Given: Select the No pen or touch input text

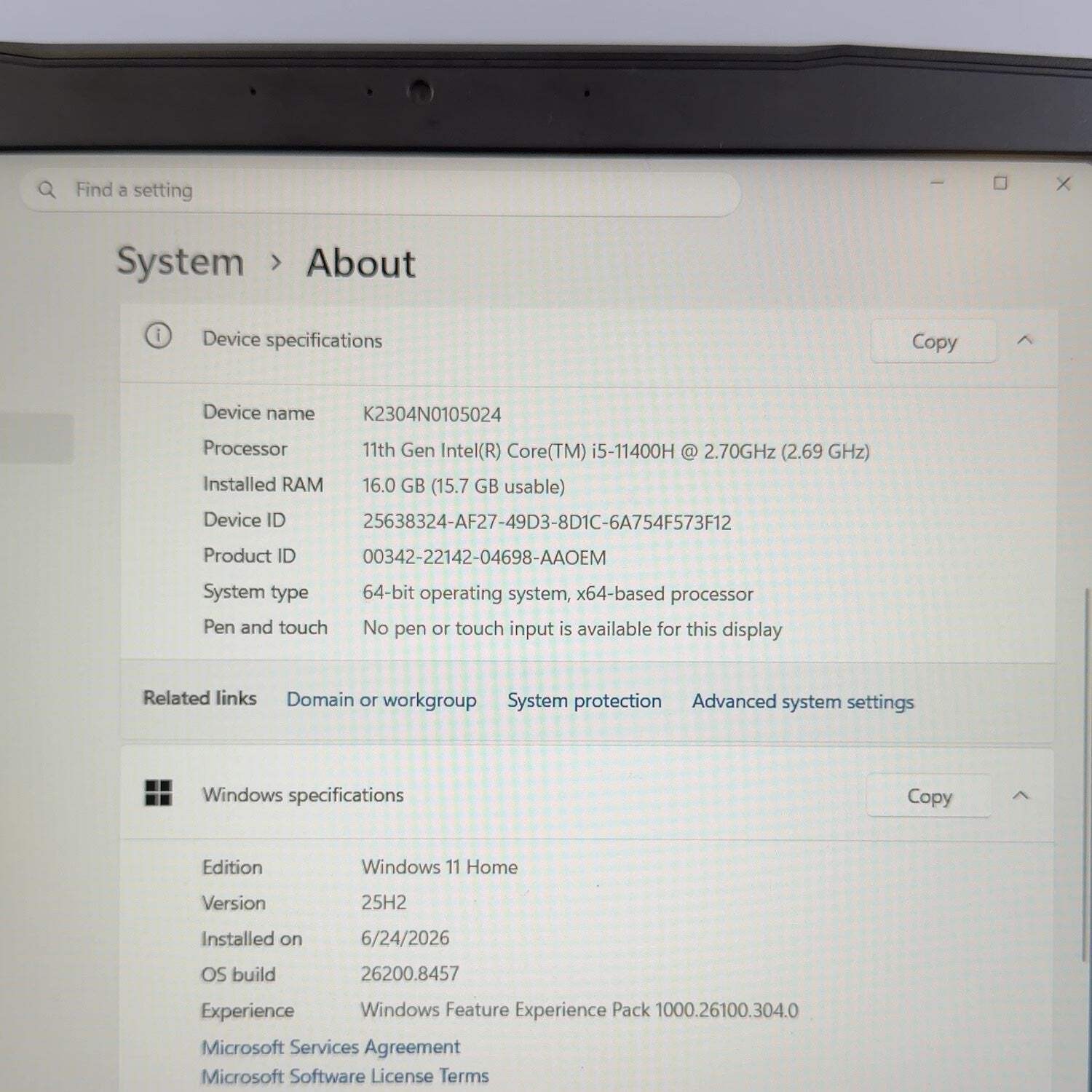Looking at the screenshot, I should [x=572, y=629].
